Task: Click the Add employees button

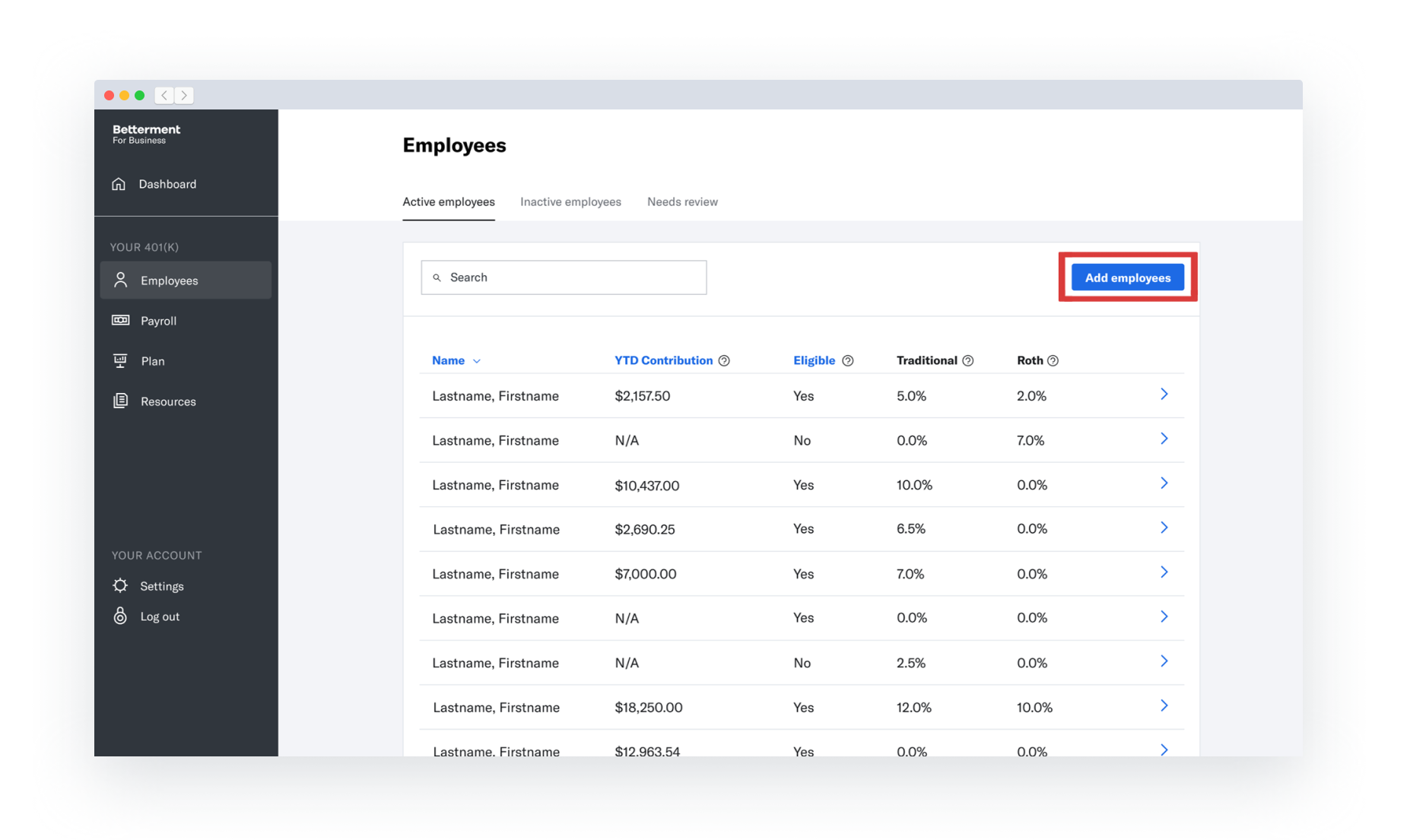Action: [x=1128, y=277]
